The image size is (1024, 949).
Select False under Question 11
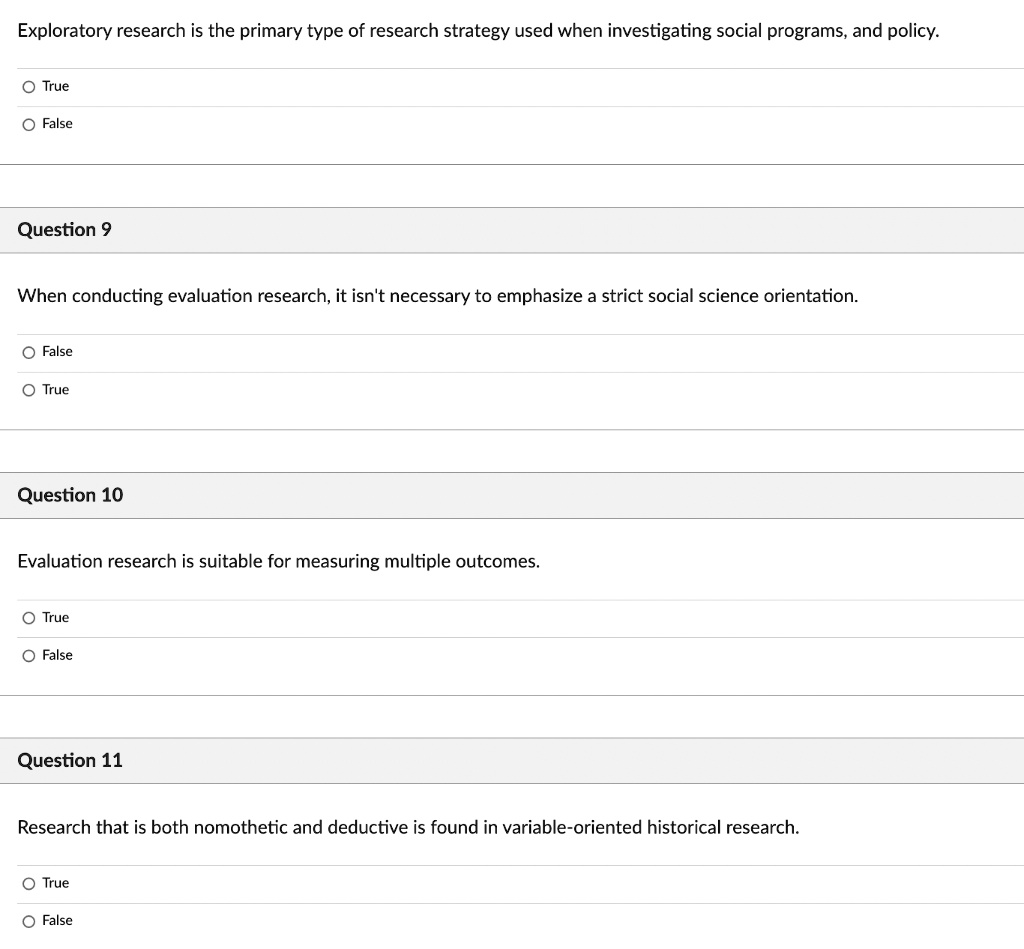point(30,920)
